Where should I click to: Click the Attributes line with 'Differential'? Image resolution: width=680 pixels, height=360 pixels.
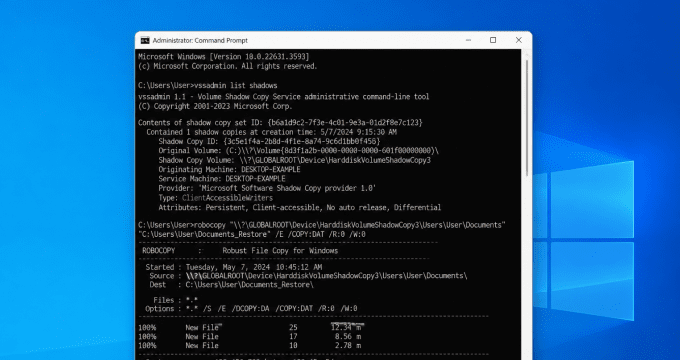point(299,207)
